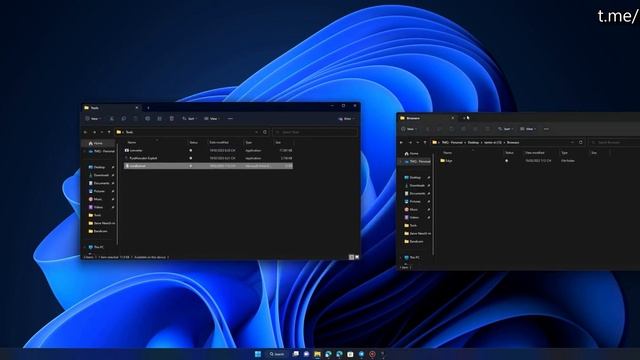Add a new tab in Browsers window
640x360 pixels.
pyautogui.click(x=464, y=118)
